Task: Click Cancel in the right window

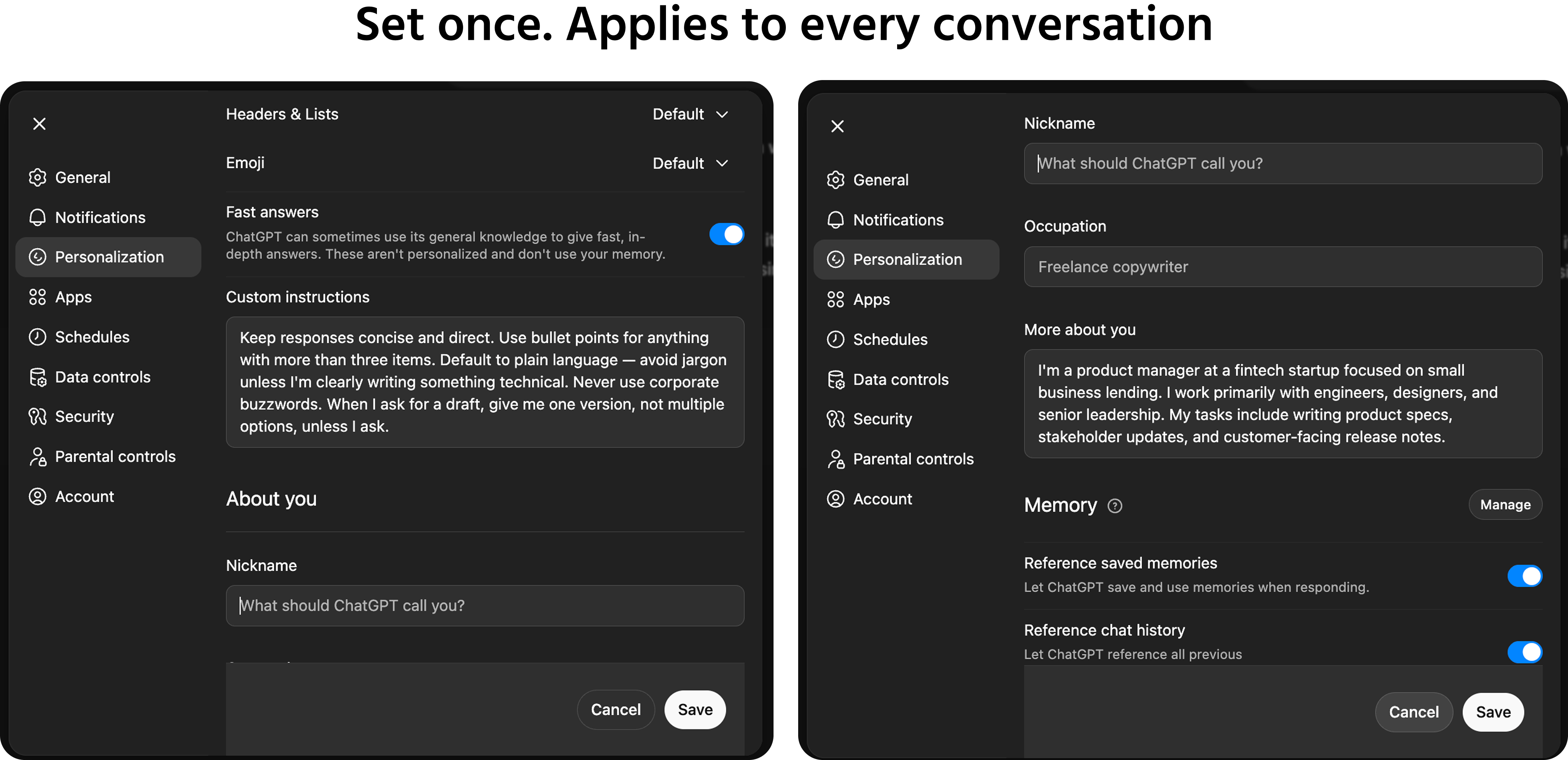Action: pyautogui.click(x=1413, y=712)
